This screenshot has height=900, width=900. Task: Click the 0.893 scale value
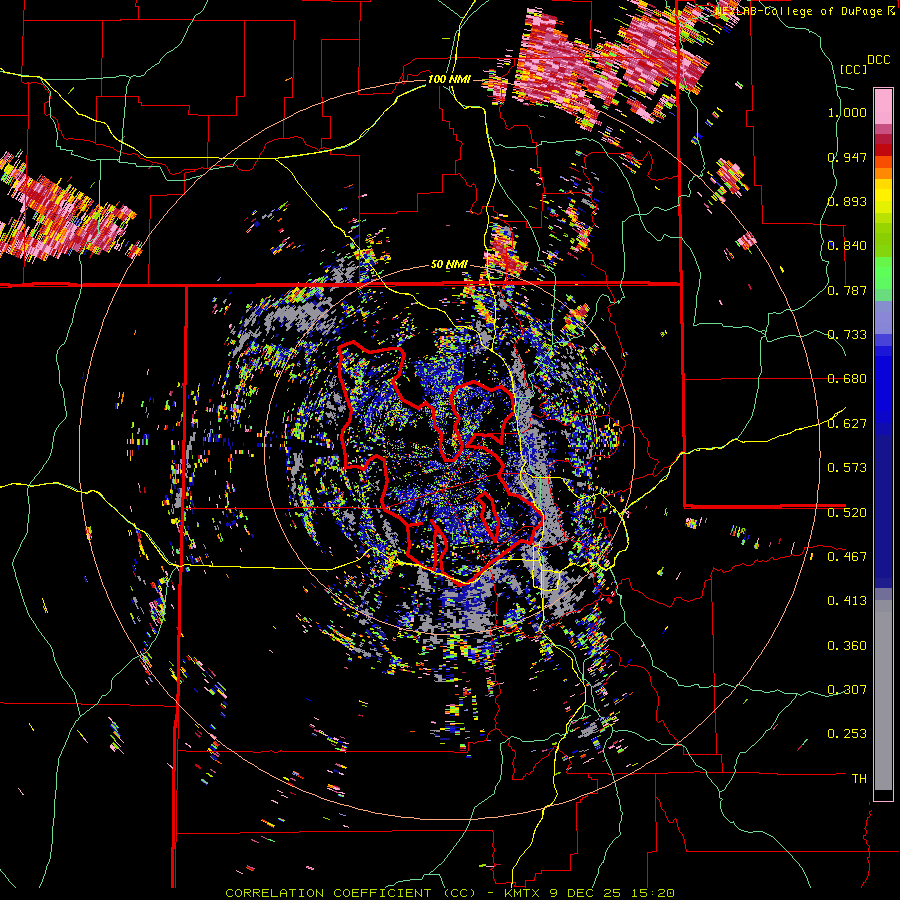tap(847, 201)
